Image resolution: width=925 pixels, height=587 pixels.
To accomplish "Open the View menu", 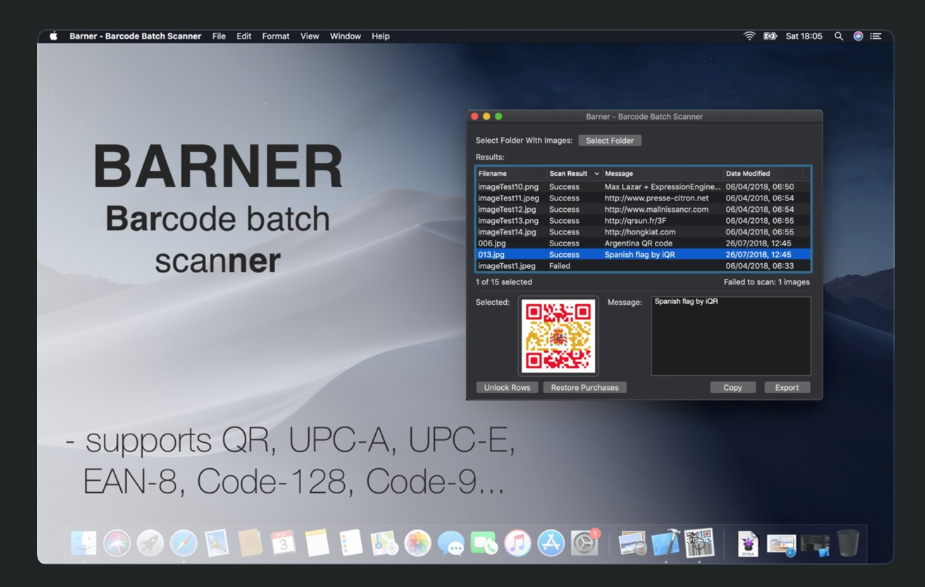I will (x=310, y=36).
